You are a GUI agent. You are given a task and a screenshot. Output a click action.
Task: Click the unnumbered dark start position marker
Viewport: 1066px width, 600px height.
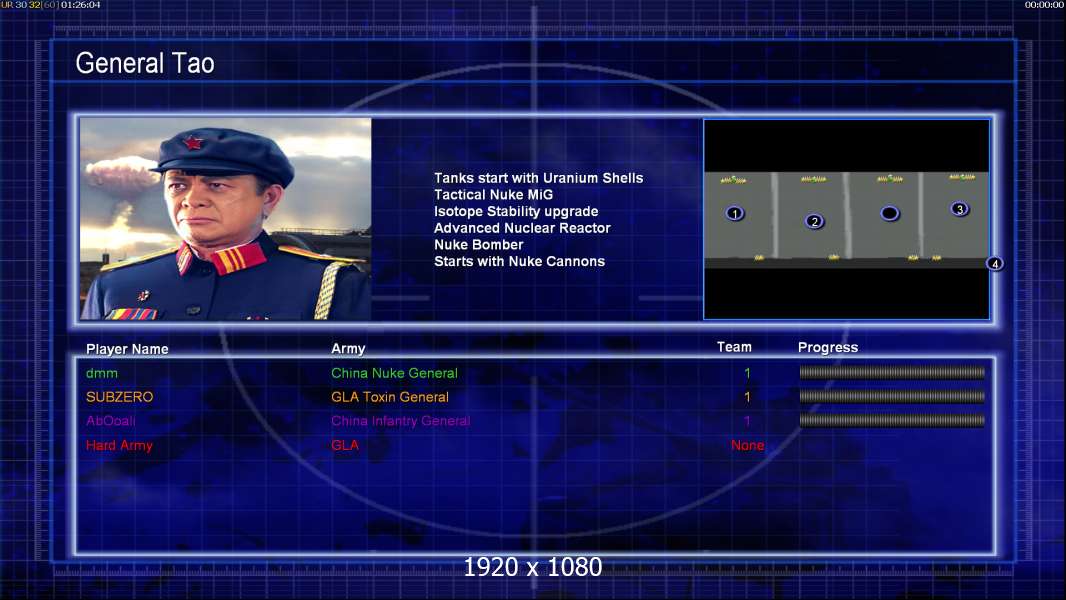coord(889,213)
